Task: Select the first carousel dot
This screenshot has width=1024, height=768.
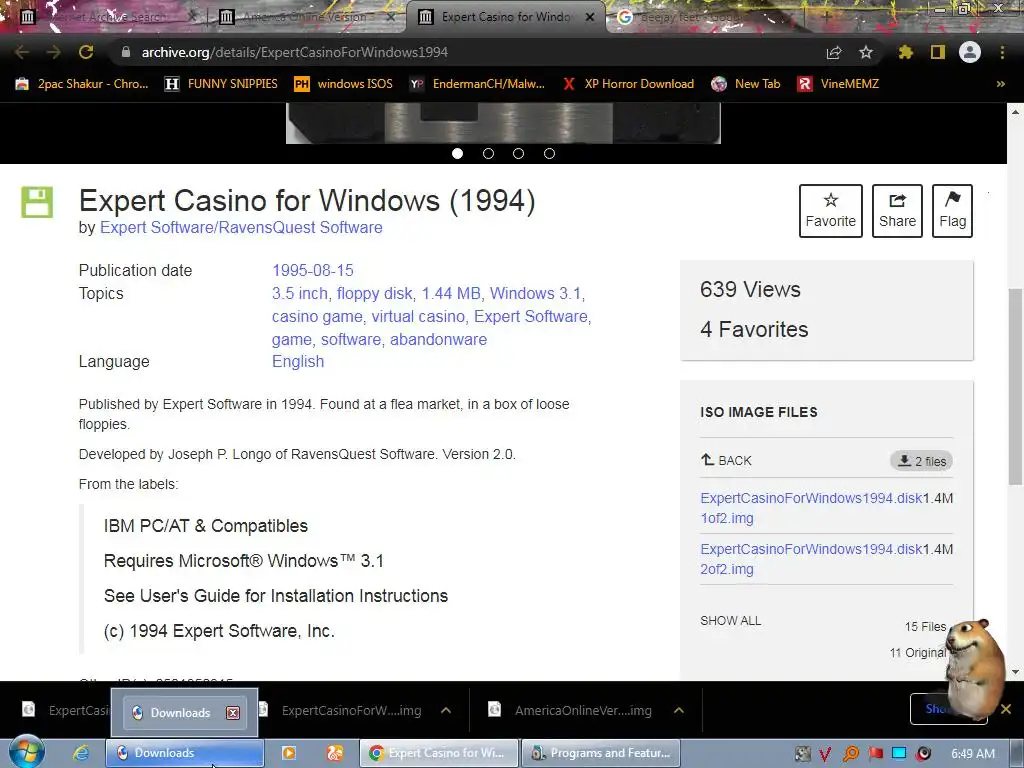Action: pyautogui.click(x=457, y=153)
